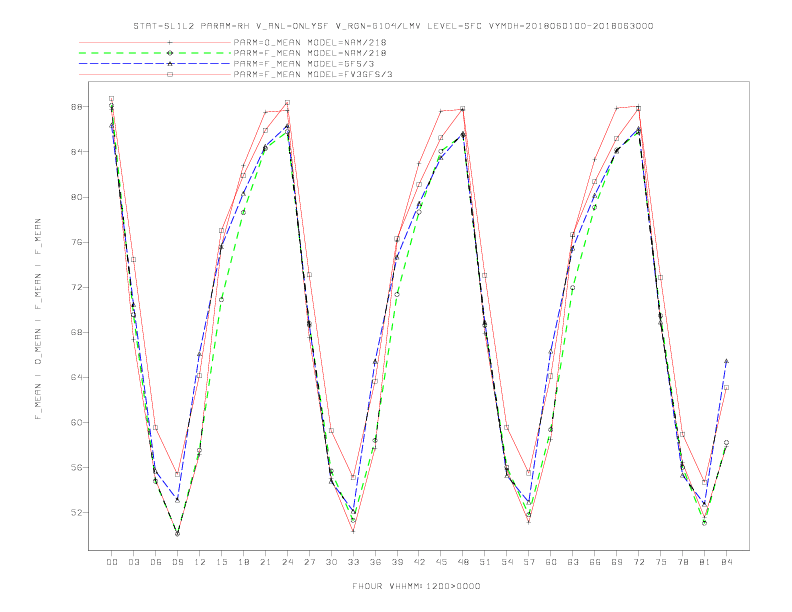The image size is (792, 612).
Task: Click x-axis forecast hour label 48
Action: click(x=463, y=562)
